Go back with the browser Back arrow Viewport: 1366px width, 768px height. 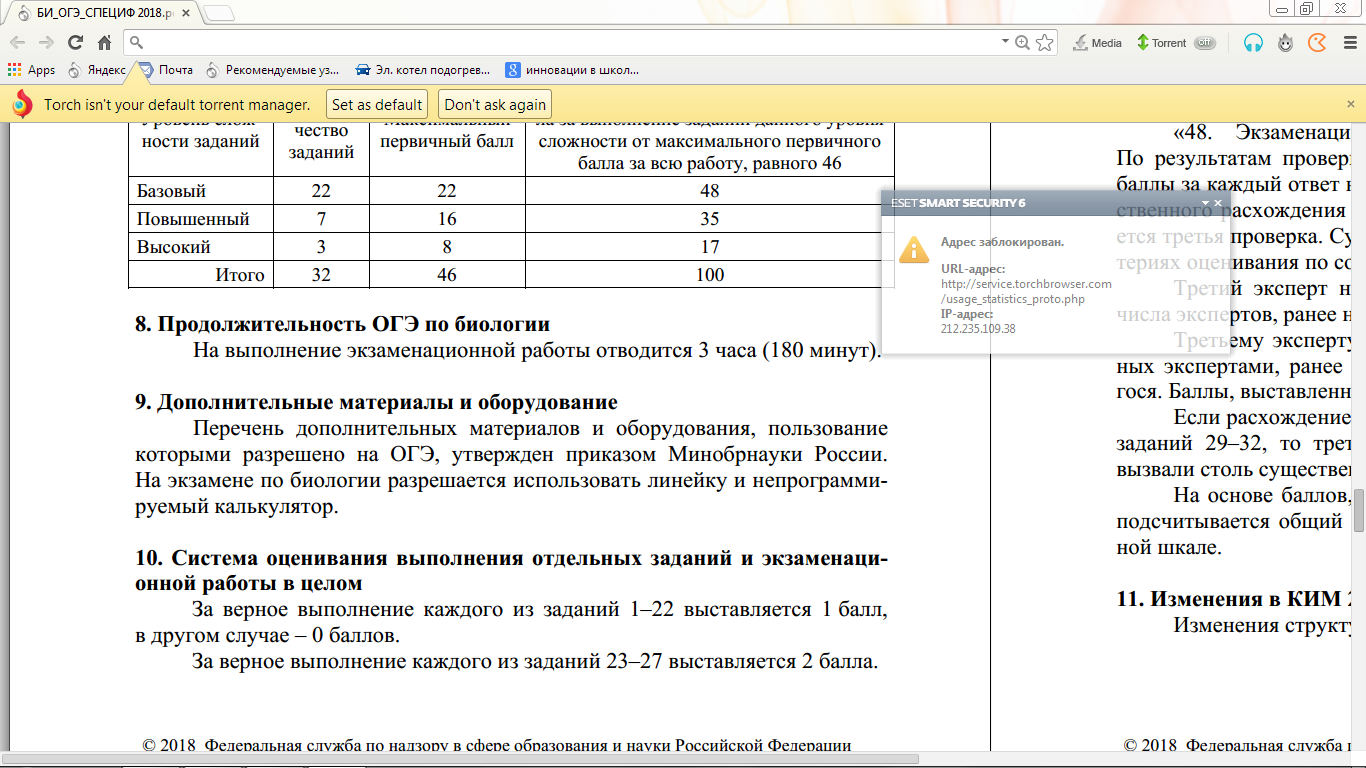(x=18, y=43)
